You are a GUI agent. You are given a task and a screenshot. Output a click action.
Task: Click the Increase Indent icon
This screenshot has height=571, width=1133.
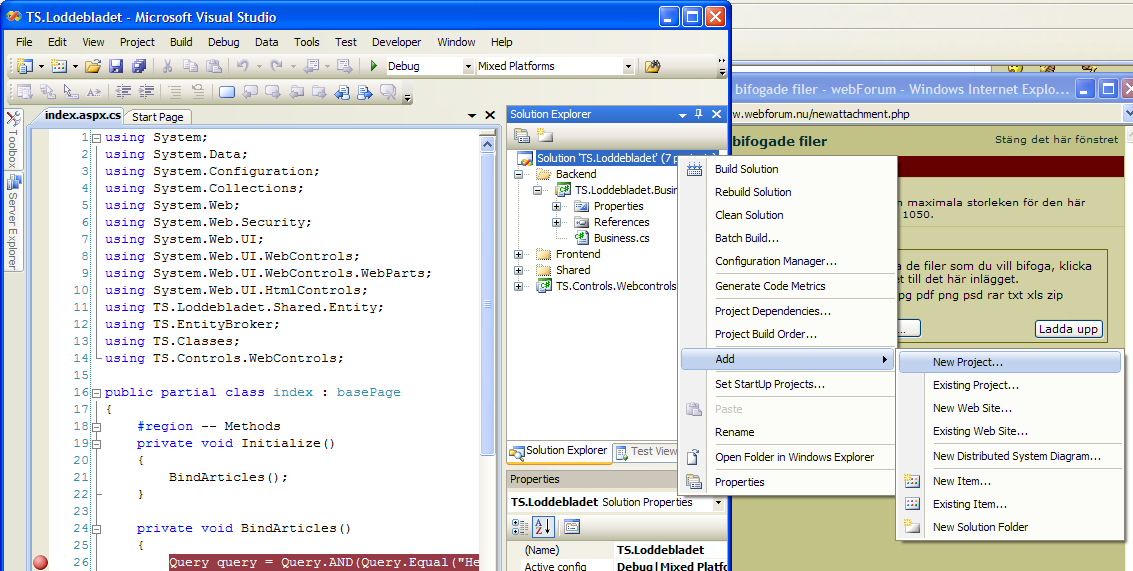[146, 92]
